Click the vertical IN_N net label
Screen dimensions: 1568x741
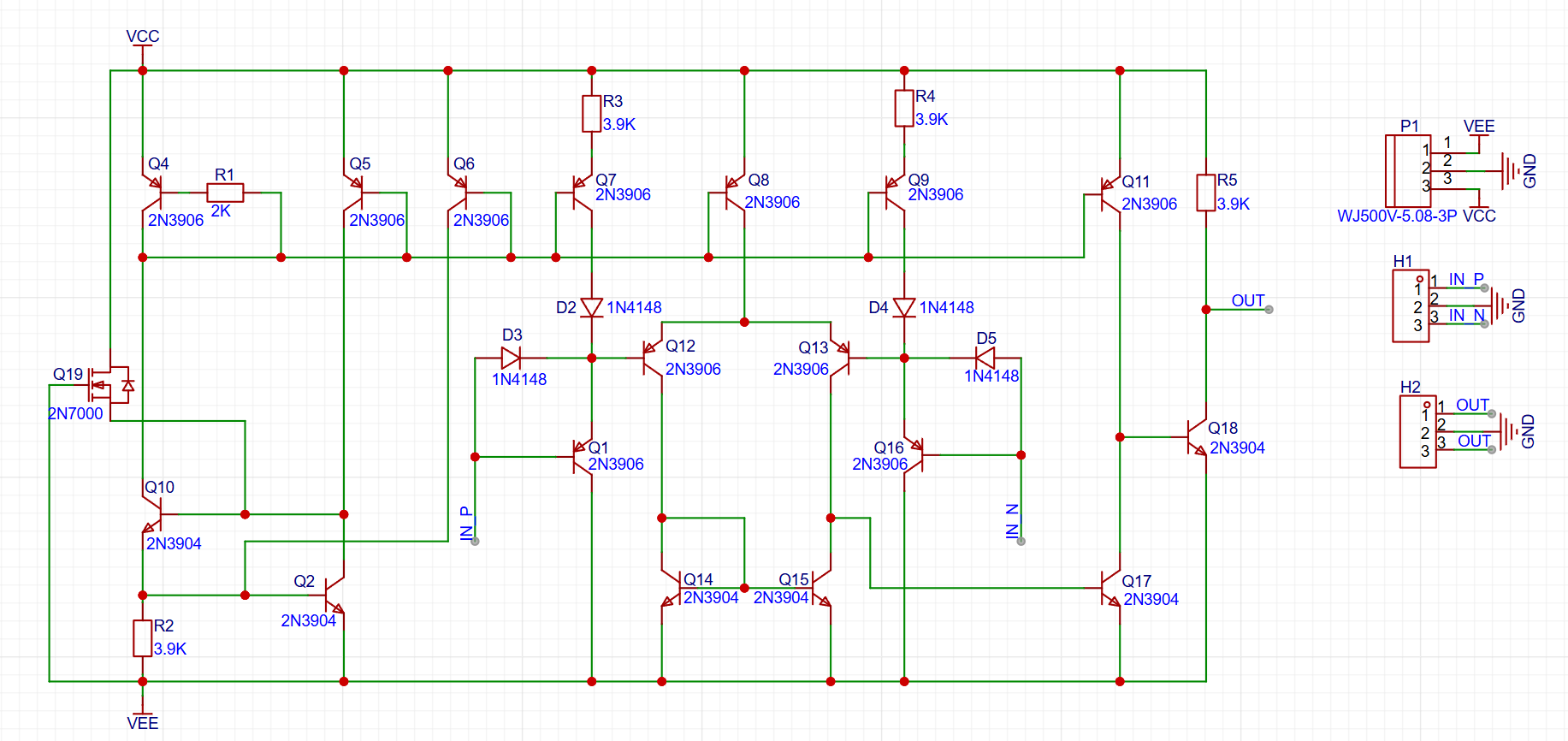[1012, 520]
